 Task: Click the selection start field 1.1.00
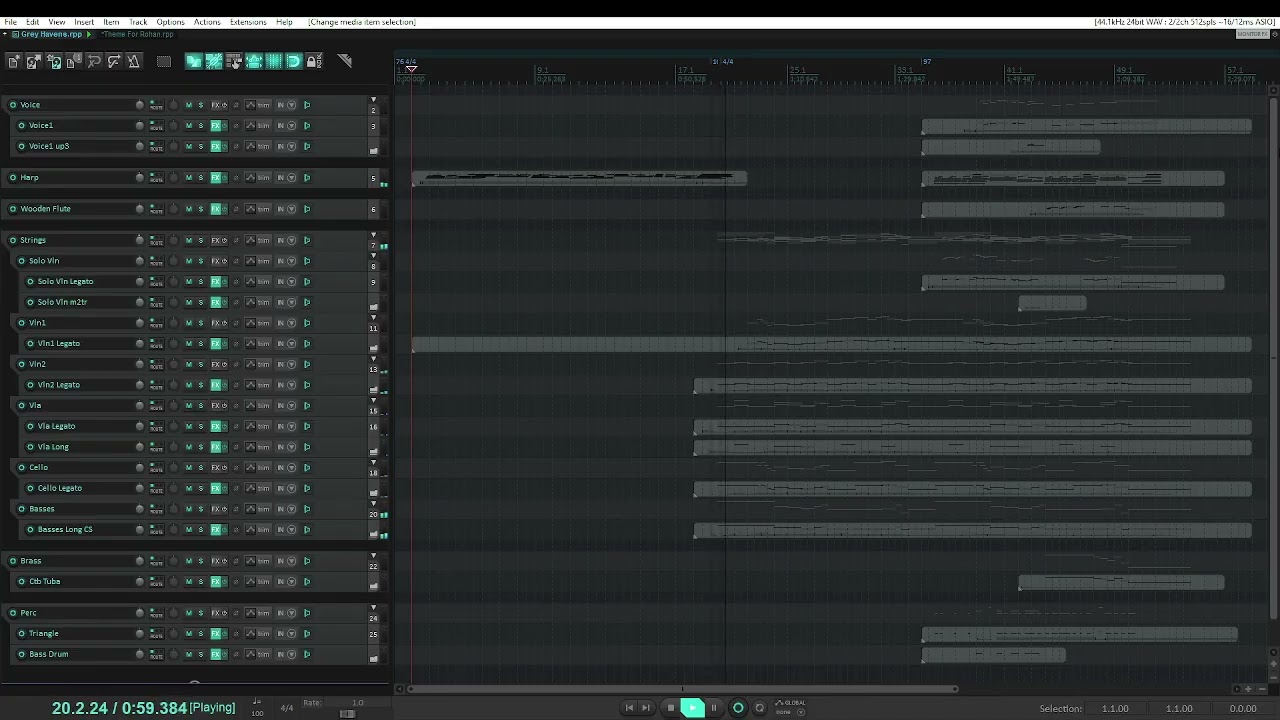click(x=1115, y=709)
